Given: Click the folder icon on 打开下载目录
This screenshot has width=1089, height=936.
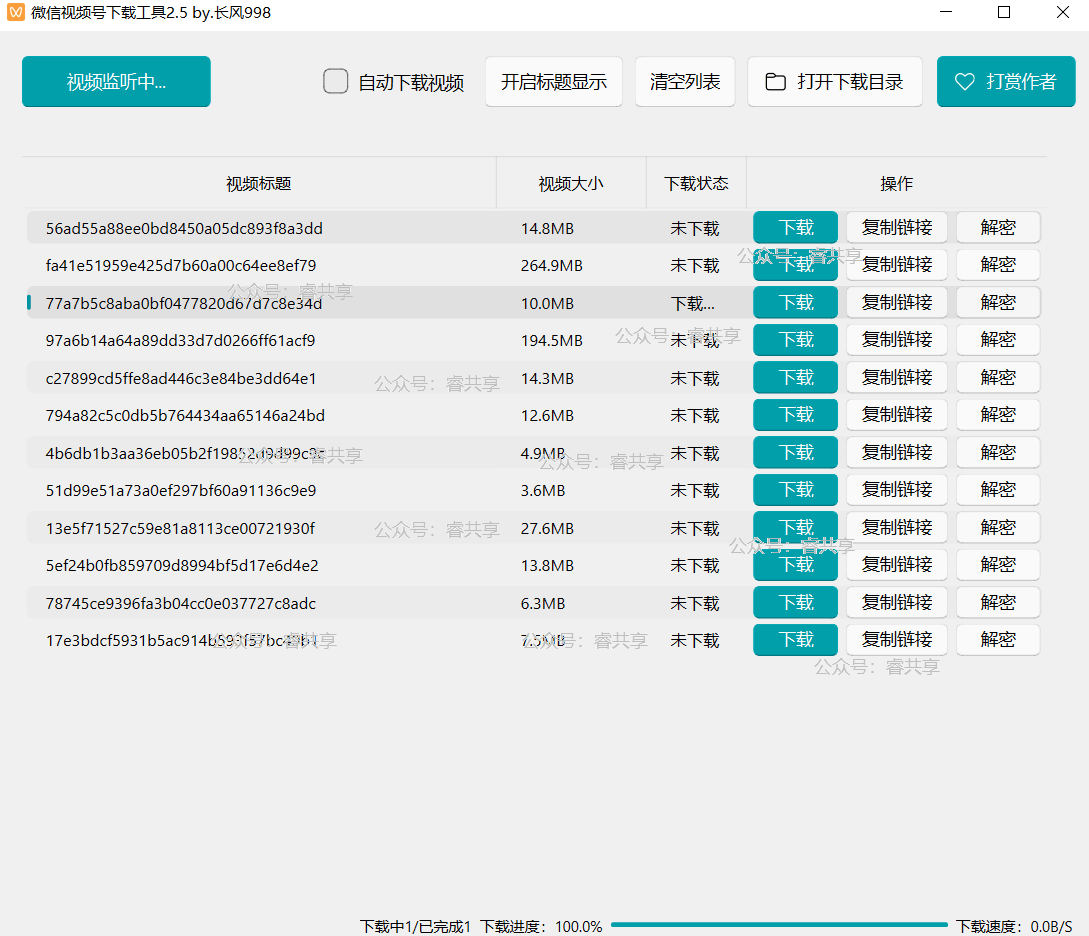Looking at the screenshot, I should click(775, 82).
